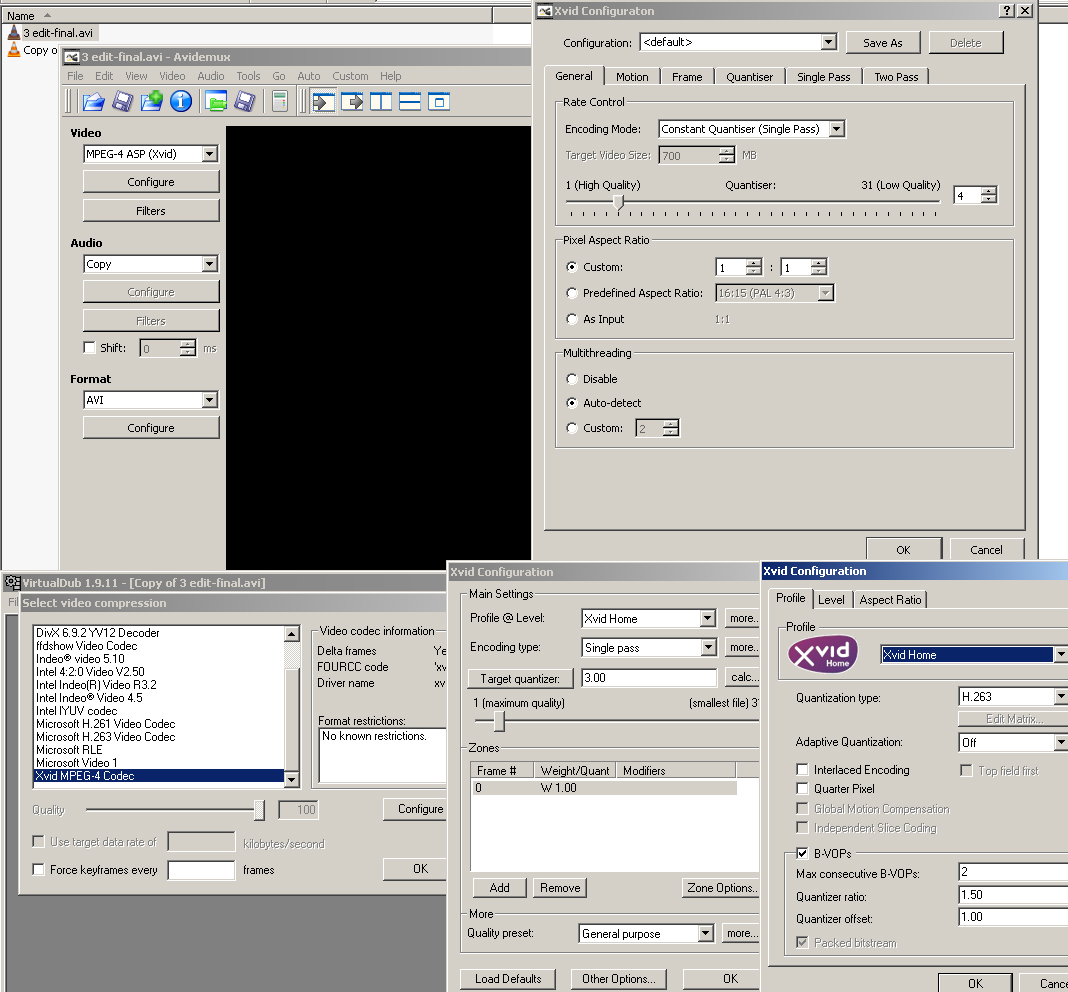The width and height of the screenshot is (1068, 992).
Task: Click the Append Video icon with green plus
Action: tap(151, 102)
